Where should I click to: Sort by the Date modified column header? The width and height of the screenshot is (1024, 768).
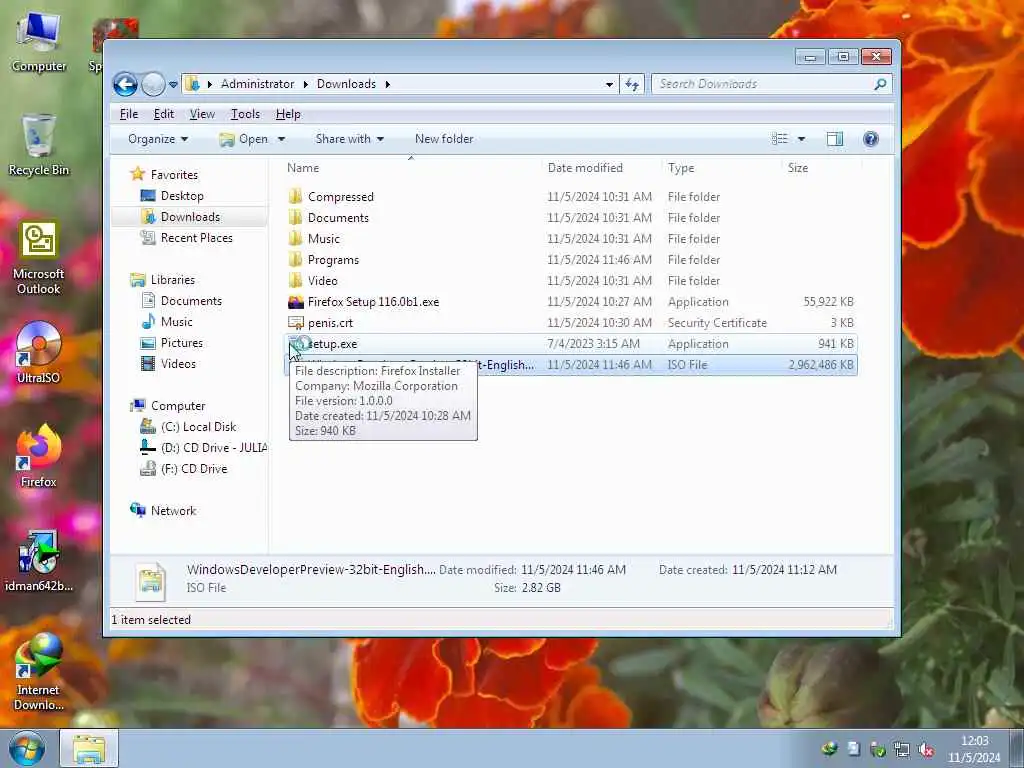(x=584, y=168)
